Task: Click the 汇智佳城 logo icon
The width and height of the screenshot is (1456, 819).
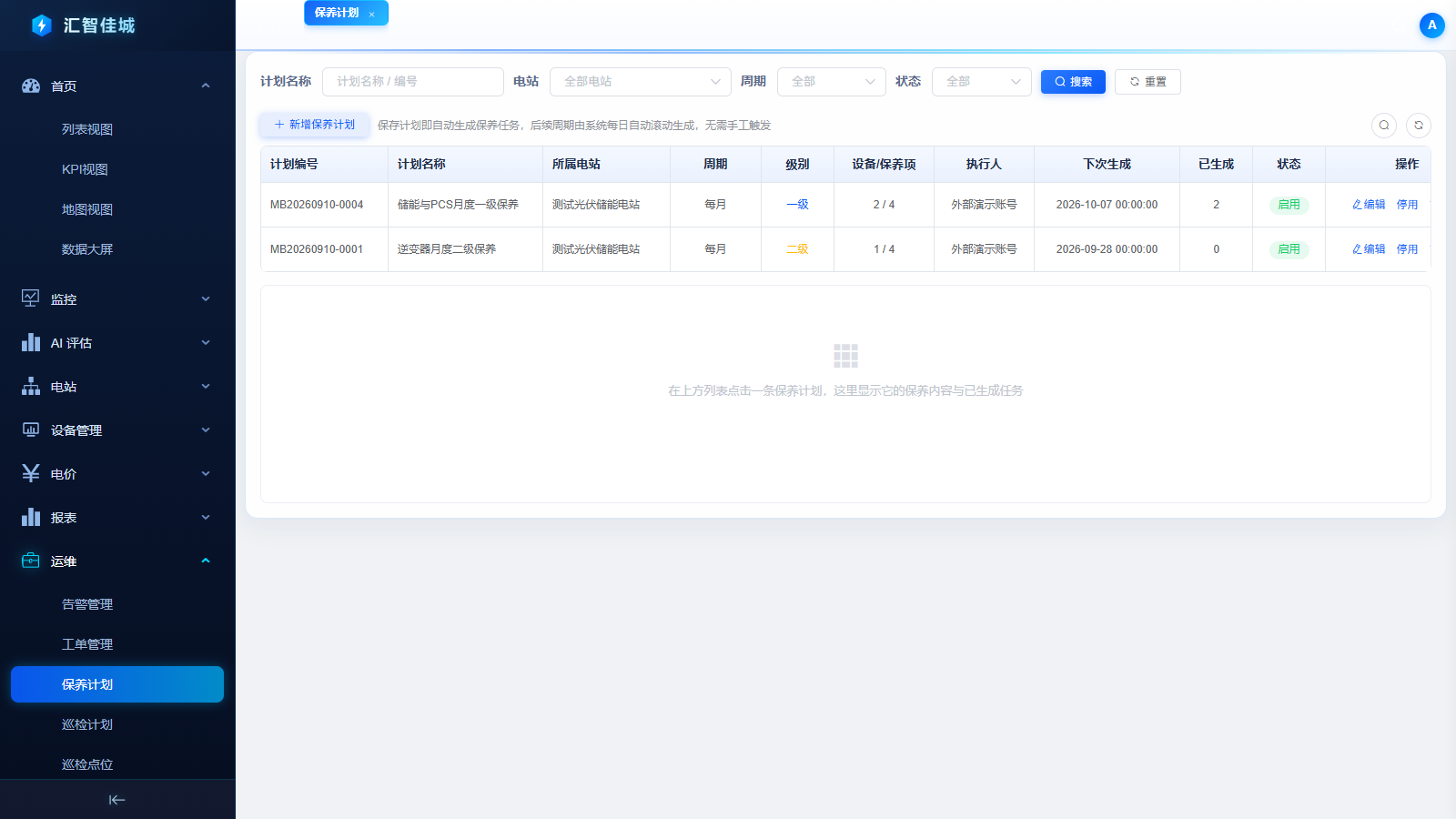Action: pos(41,25)
